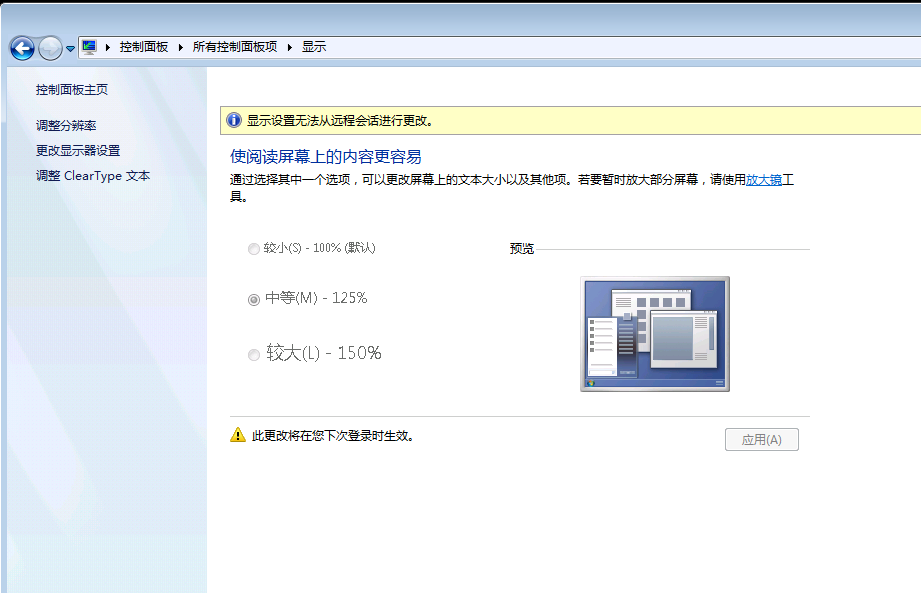Click the blue info icon in yellow bar
This screenshot has height=593, width=921.
234,120
